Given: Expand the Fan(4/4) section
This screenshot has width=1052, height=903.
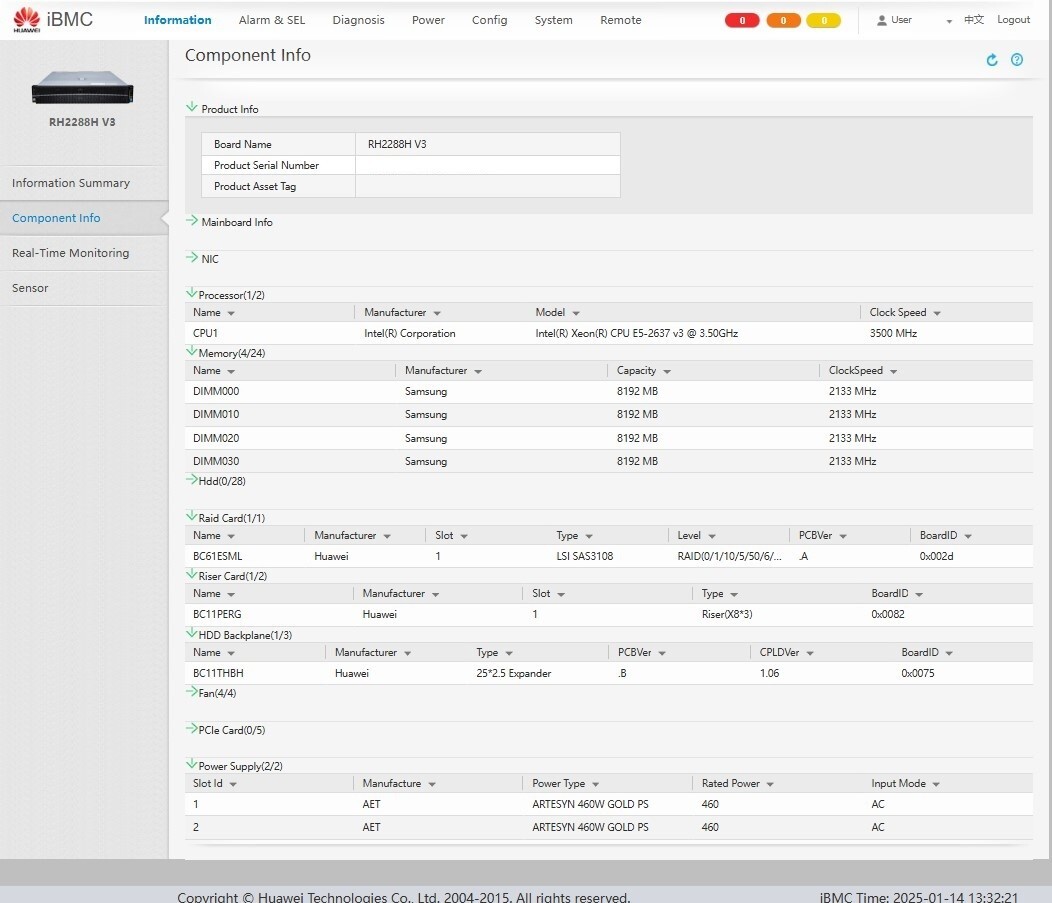Looking at the screenshot, I should coord(191,692).
